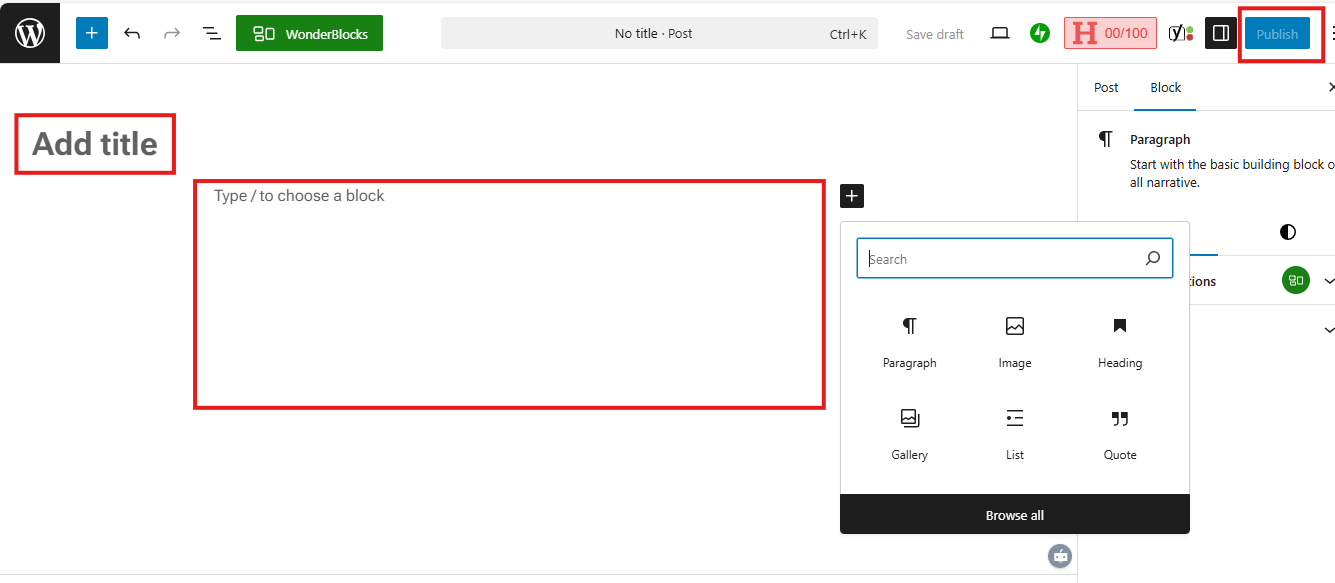Click the WordPress logo icon
The height and width of the screenshot is (583, 1335).
point(29,32)
